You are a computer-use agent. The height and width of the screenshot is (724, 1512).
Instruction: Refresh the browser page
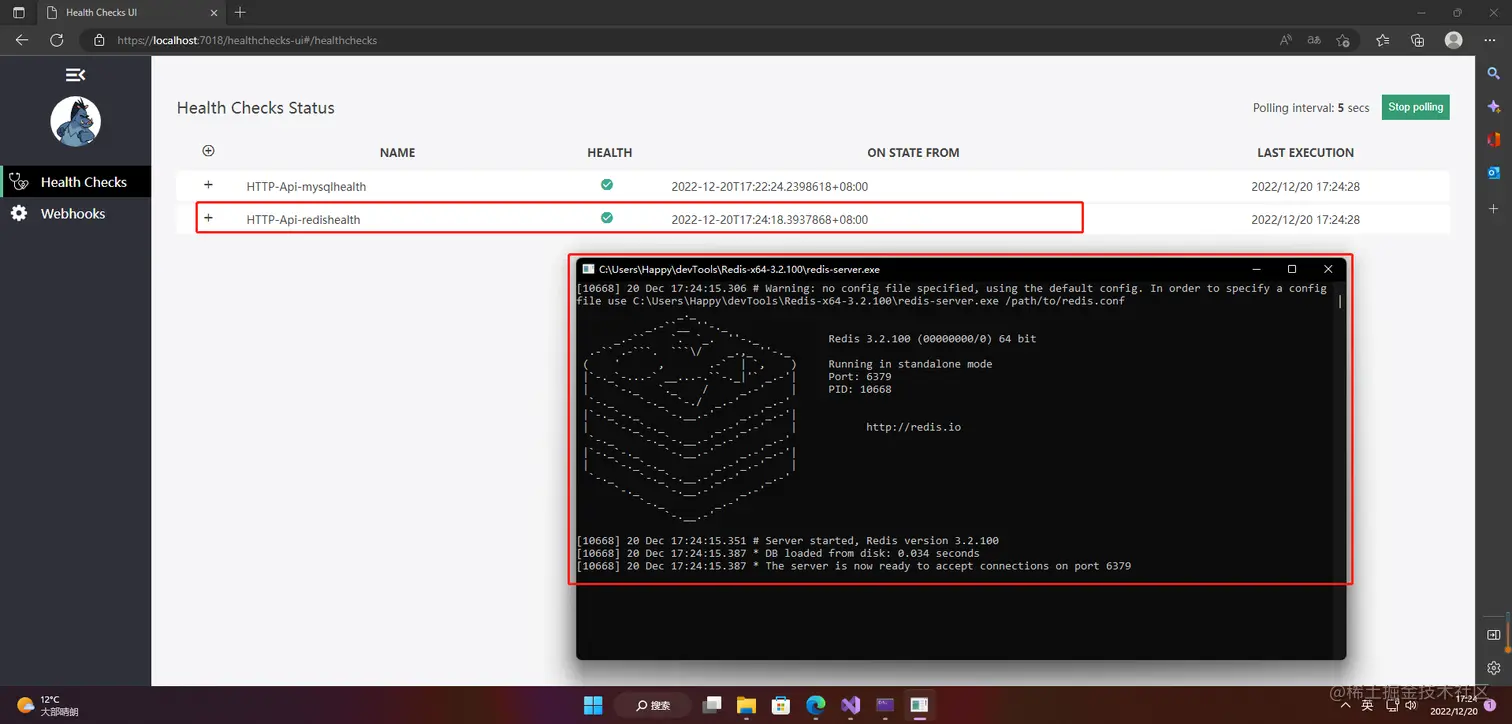coord(57,40)
